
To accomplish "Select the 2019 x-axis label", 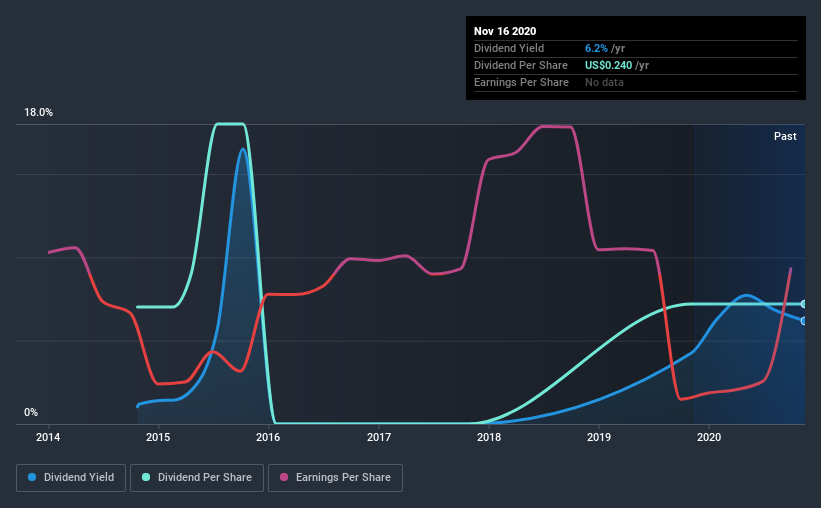I will click(x=599, y=437).
